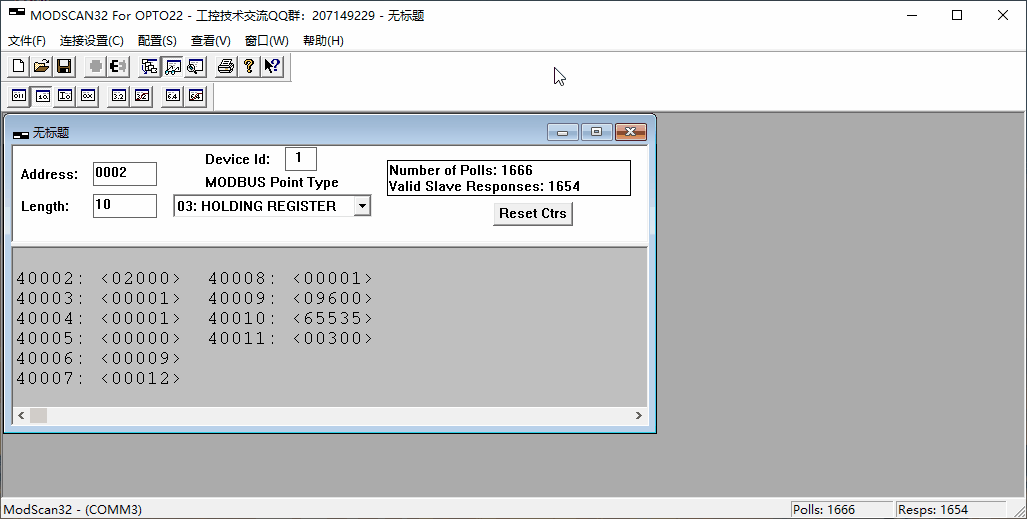Choose the 6.4 double float format icon

(173, 96)
